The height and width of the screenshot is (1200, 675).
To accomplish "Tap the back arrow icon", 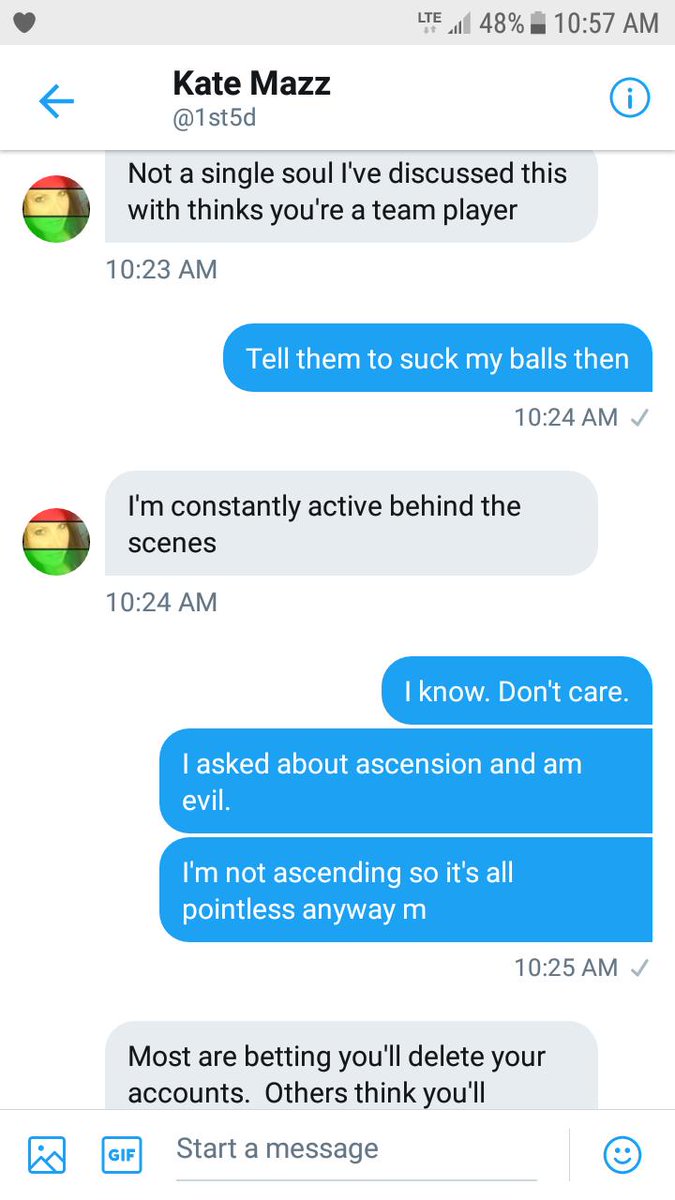I will [x=56, y=100].
